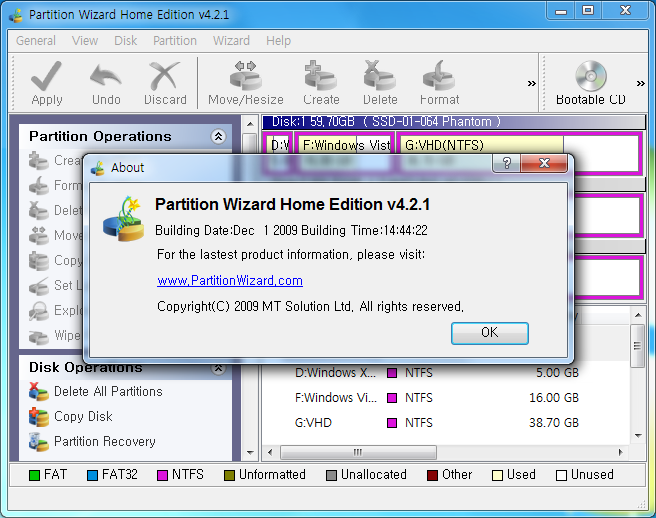Click the Copy icon in Partition Operations
This screenshot has height=518, width=656.
click(x=38, y=261)
